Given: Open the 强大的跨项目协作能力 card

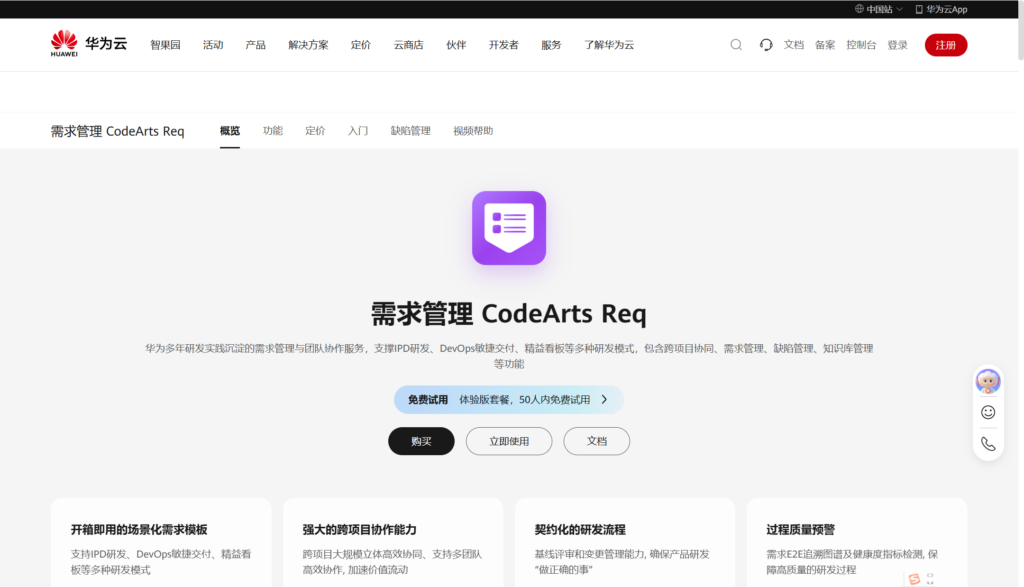Looking at the screenshot, I should tap(393, 543).
